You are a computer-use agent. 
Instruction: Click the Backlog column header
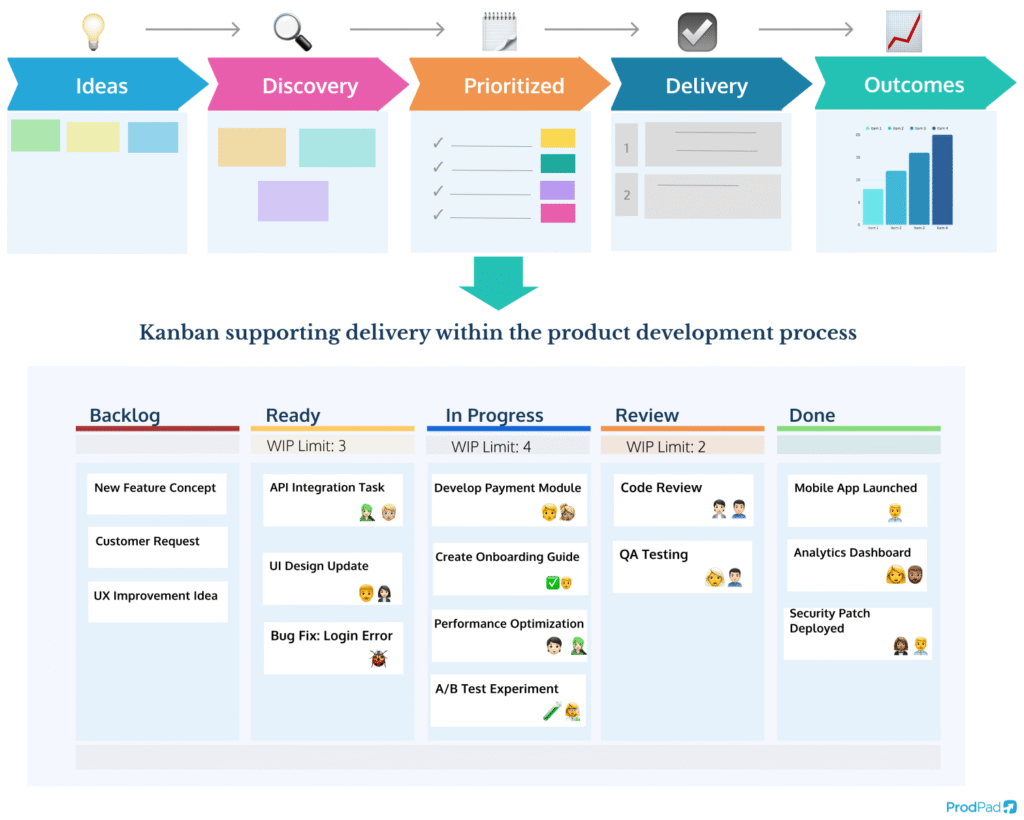pos(125,415)
